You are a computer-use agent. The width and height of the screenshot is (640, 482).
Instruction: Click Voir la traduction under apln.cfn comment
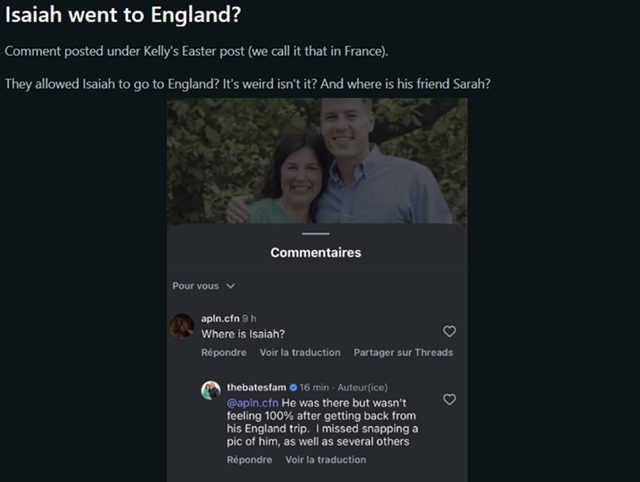[x=300, y=353]
